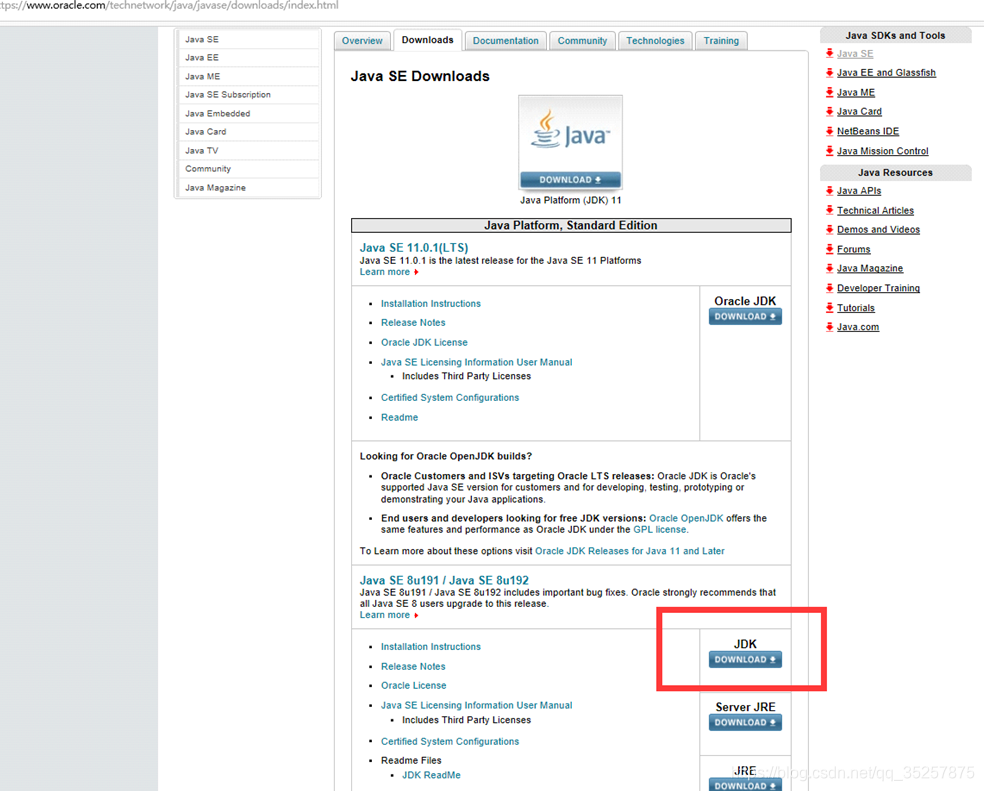Open Java SE 11 Licensing Information User Manual
984x791 pixels.
[476, 362]
